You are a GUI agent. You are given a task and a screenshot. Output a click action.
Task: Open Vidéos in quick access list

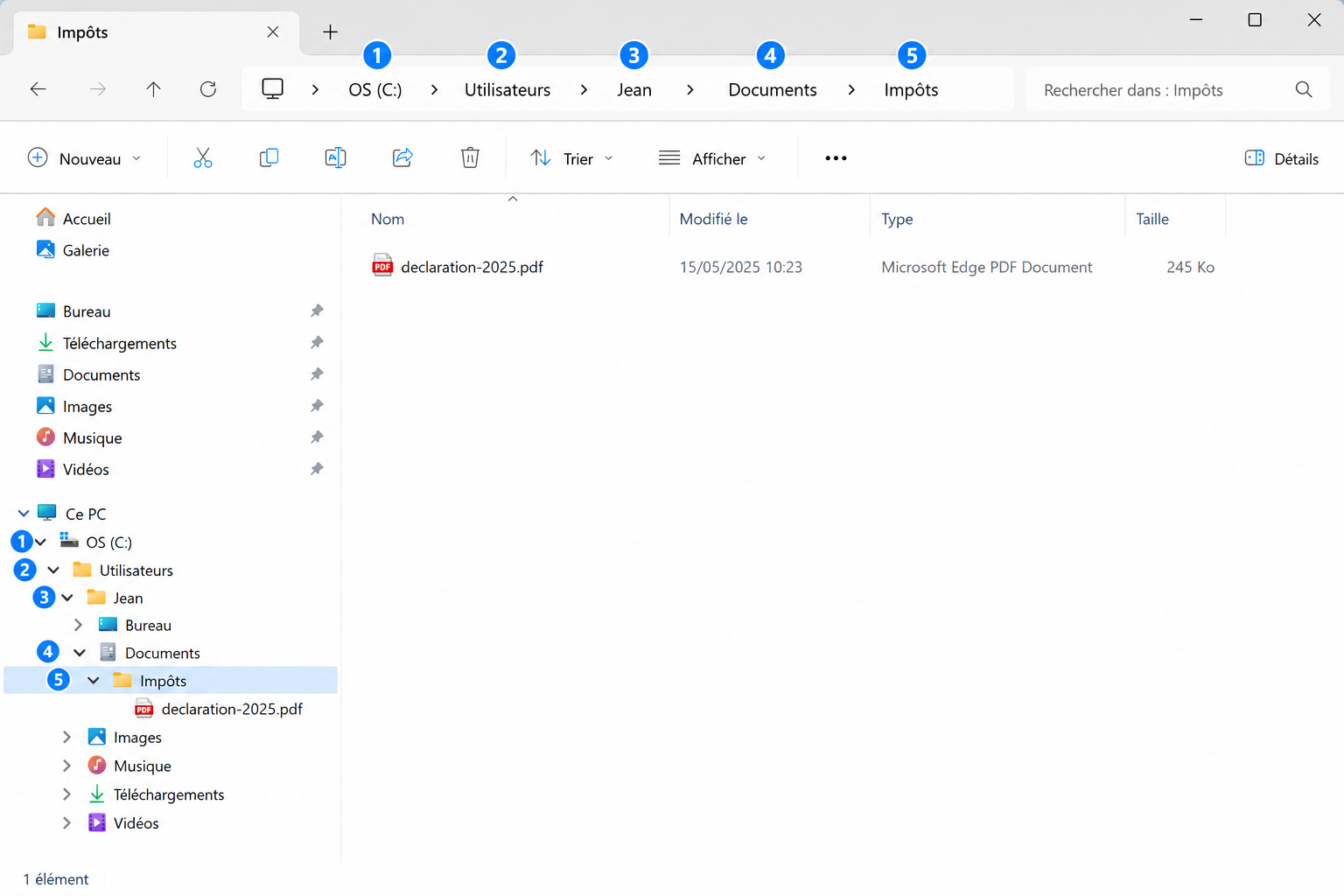(x=86, y=469)
